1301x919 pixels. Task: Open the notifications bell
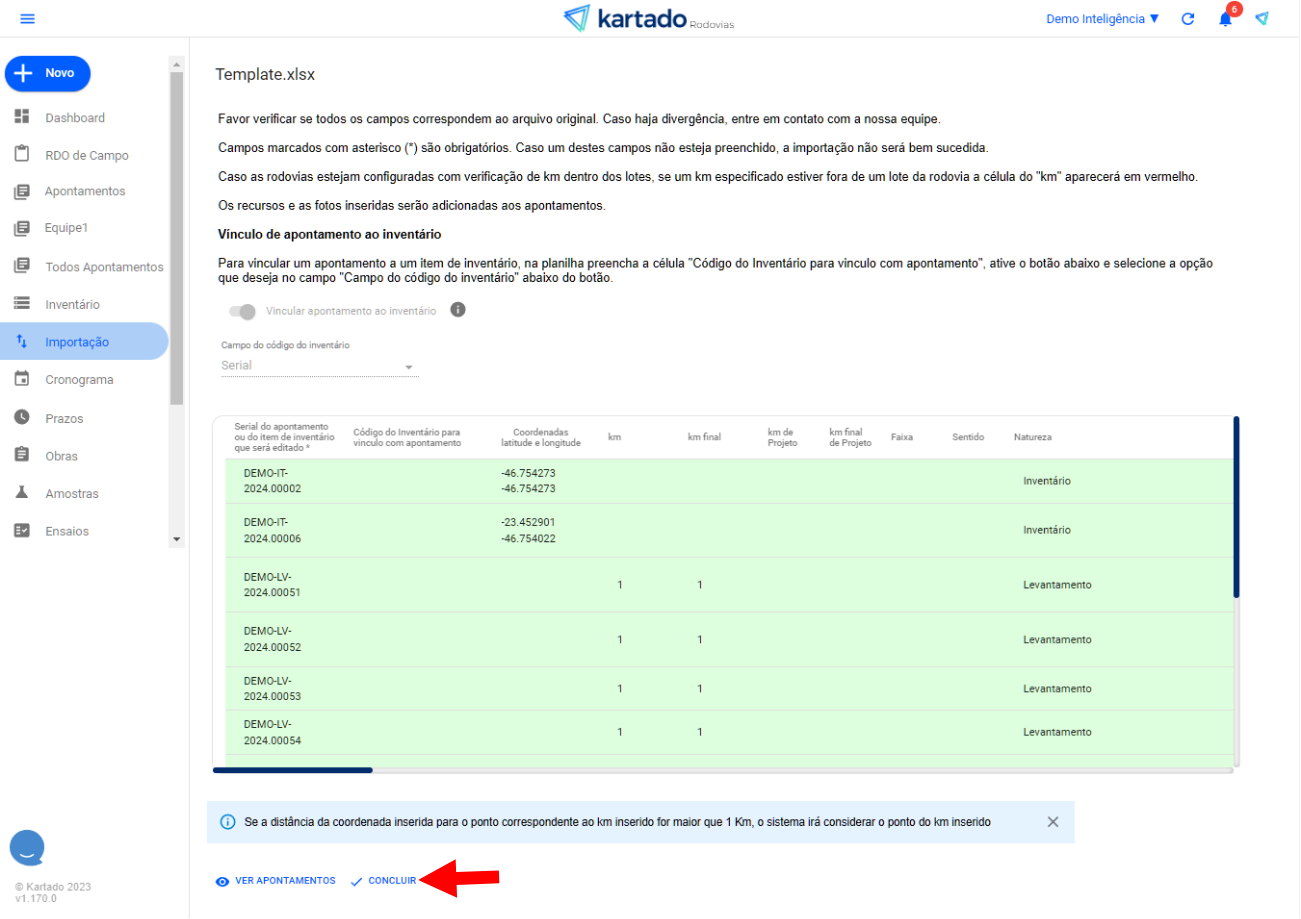(1225, 19)
